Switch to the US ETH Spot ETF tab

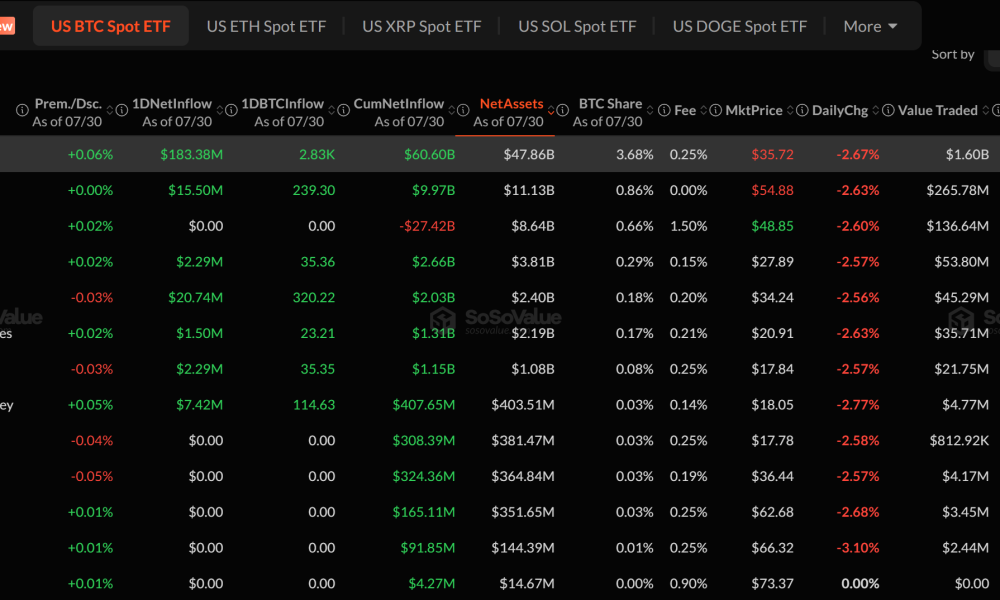tap(266, 26)
